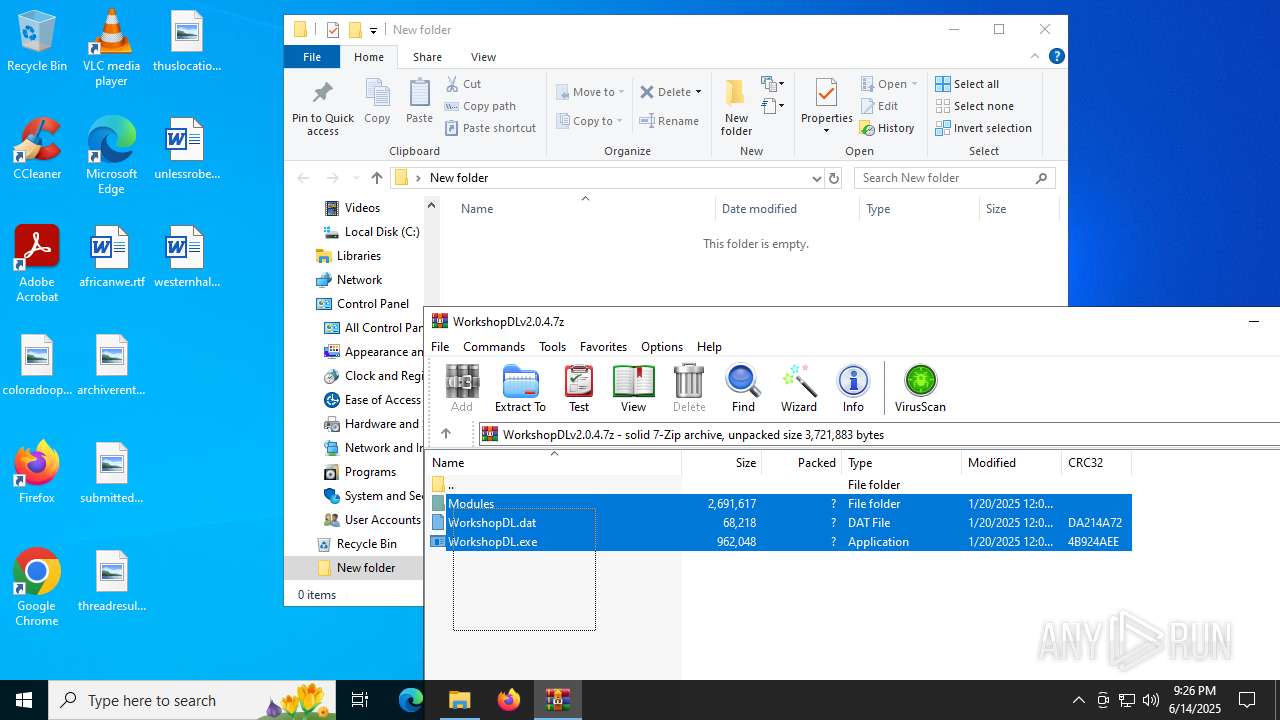Open CCleaner desktop shortcut
This screenshot has height=720, width=1280.
37,148
